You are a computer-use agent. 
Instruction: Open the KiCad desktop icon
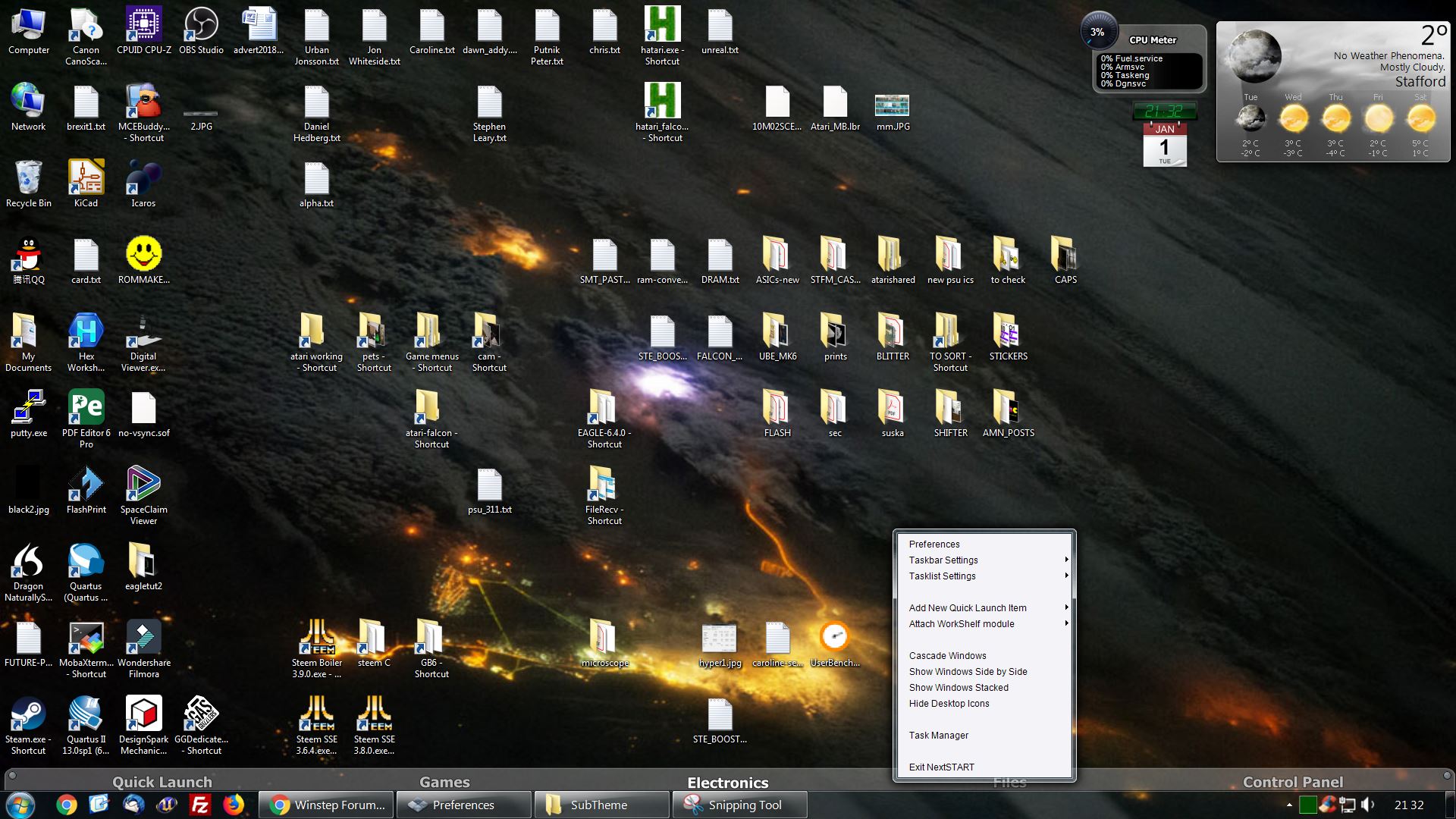coord(86,179)
